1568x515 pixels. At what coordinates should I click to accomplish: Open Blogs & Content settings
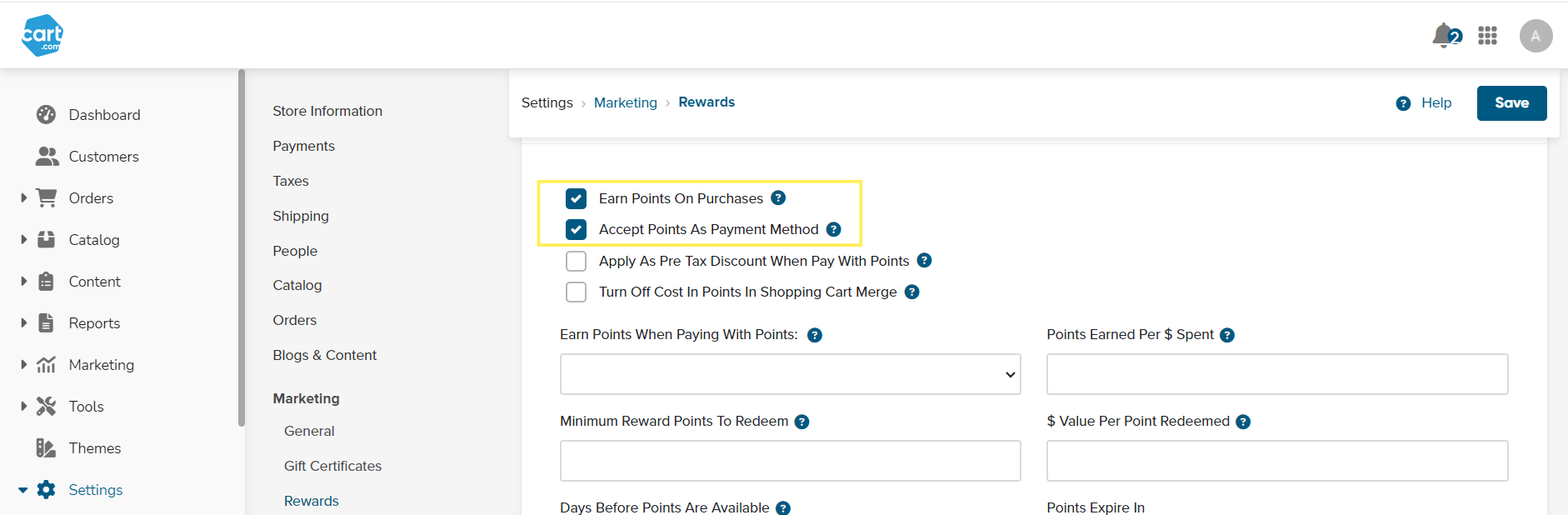coord(324,355)
